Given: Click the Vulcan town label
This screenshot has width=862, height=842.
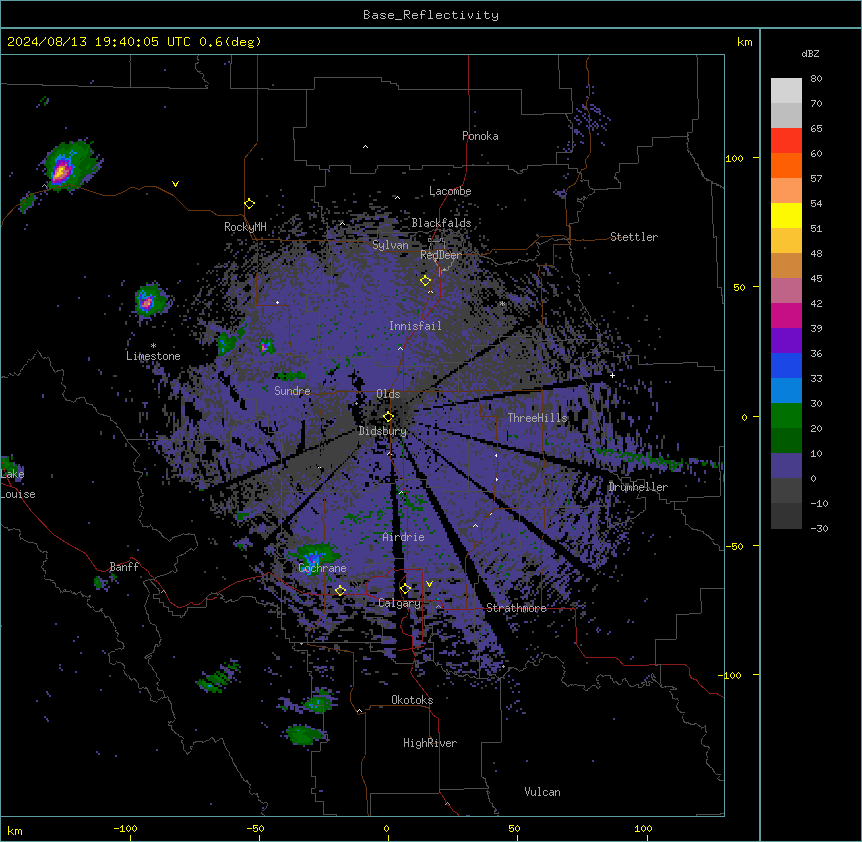Looking at the screenshot, I should pyautogui.click(x=543, y=792).
